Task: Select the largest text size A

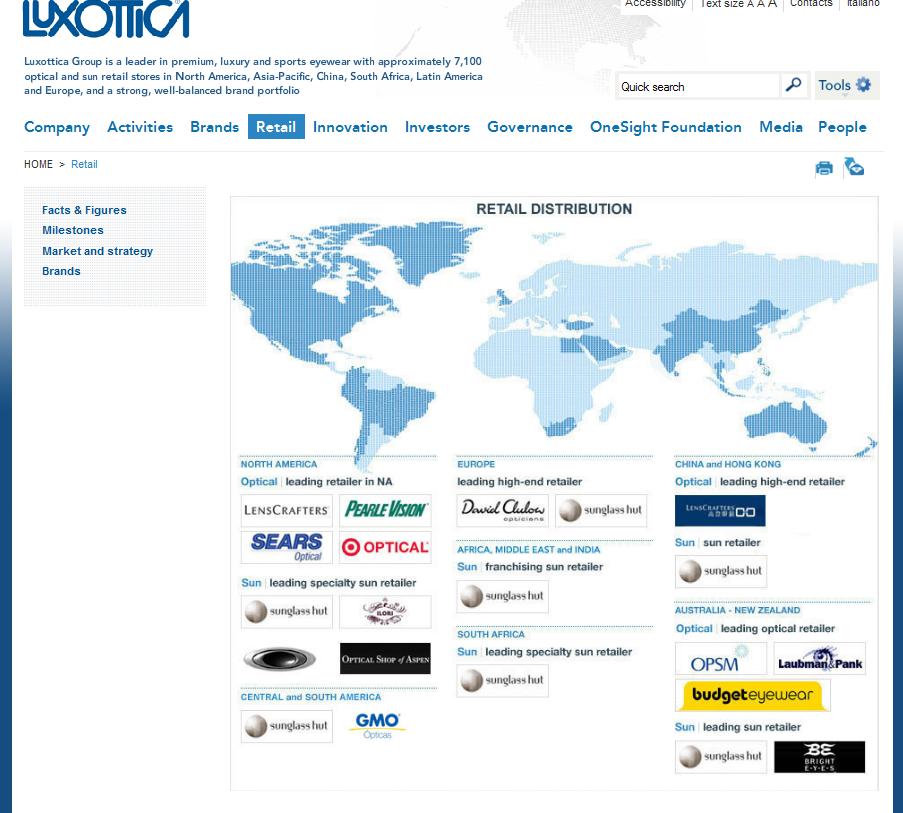Action: [x=772, y=3]
